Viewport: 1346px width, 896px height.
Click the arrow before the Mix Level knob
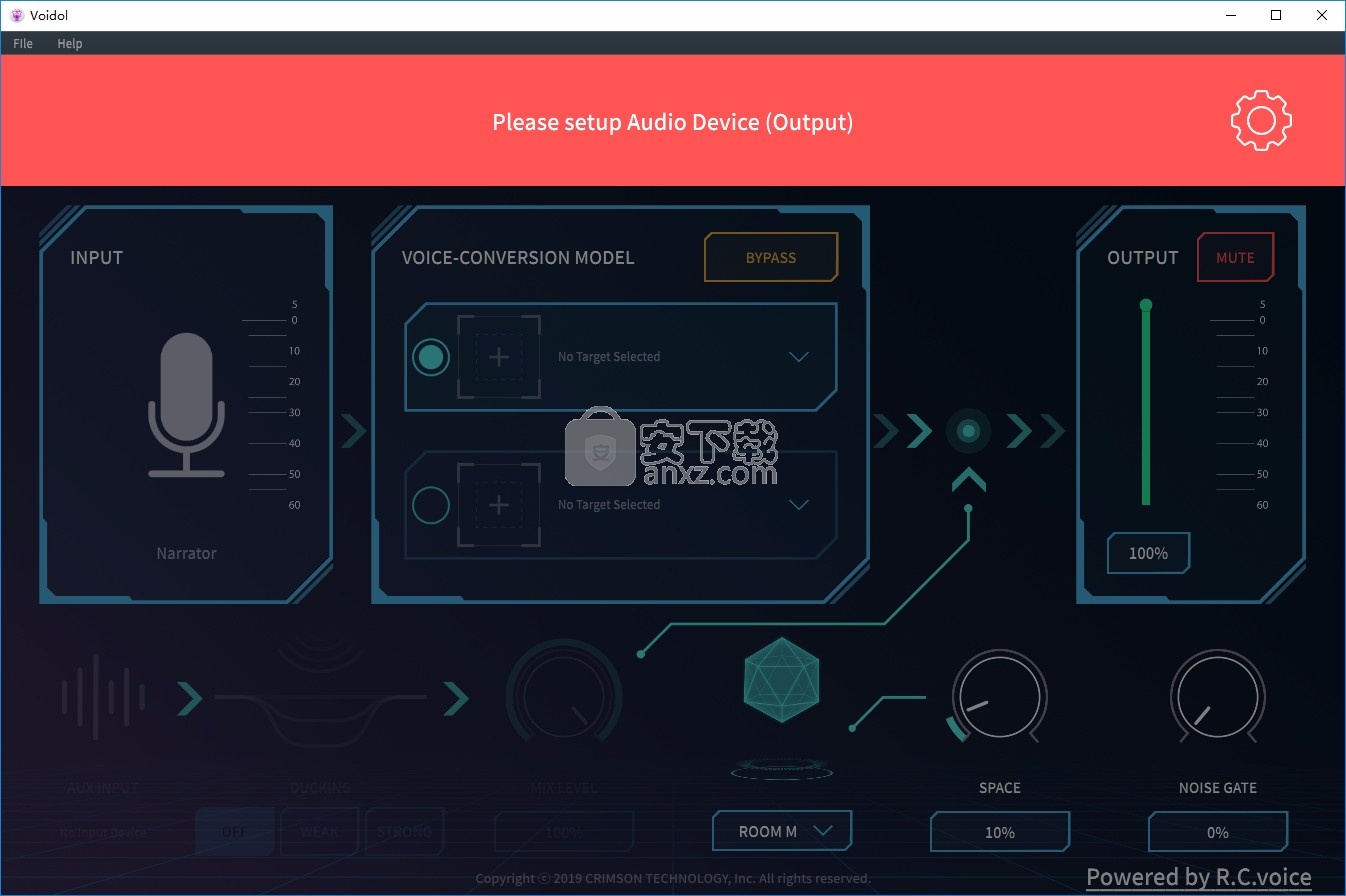456,698
